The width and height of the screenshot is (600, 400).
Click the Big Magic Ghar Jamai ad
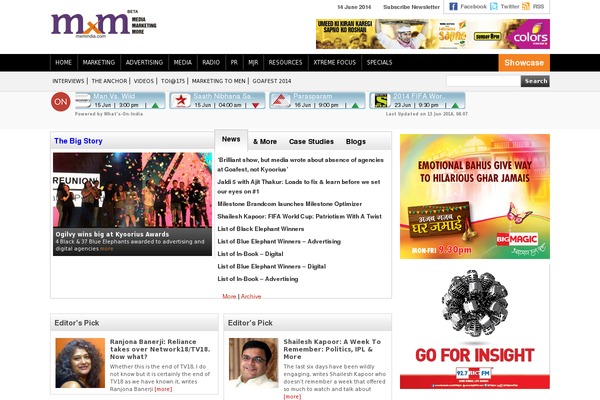pyautogui.click(x=475, y=196)
